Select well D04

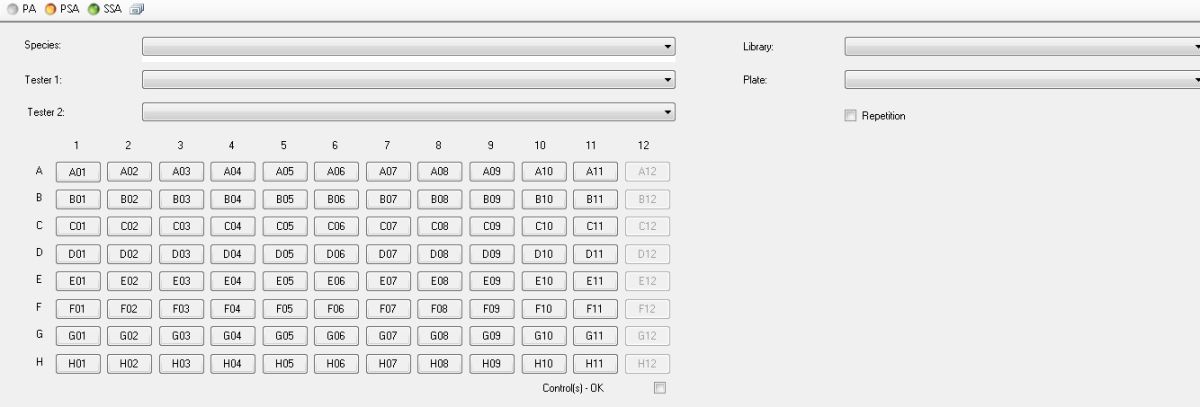[233, 254]
